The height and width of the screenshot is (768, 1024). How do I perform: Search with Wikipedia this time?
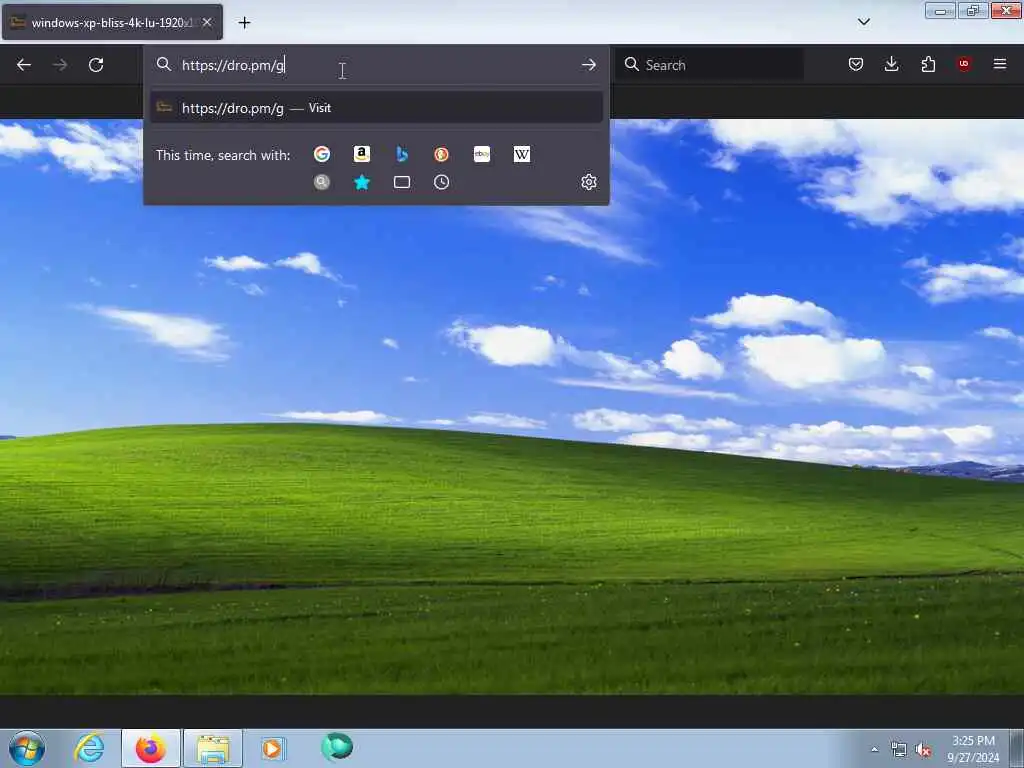522,154
